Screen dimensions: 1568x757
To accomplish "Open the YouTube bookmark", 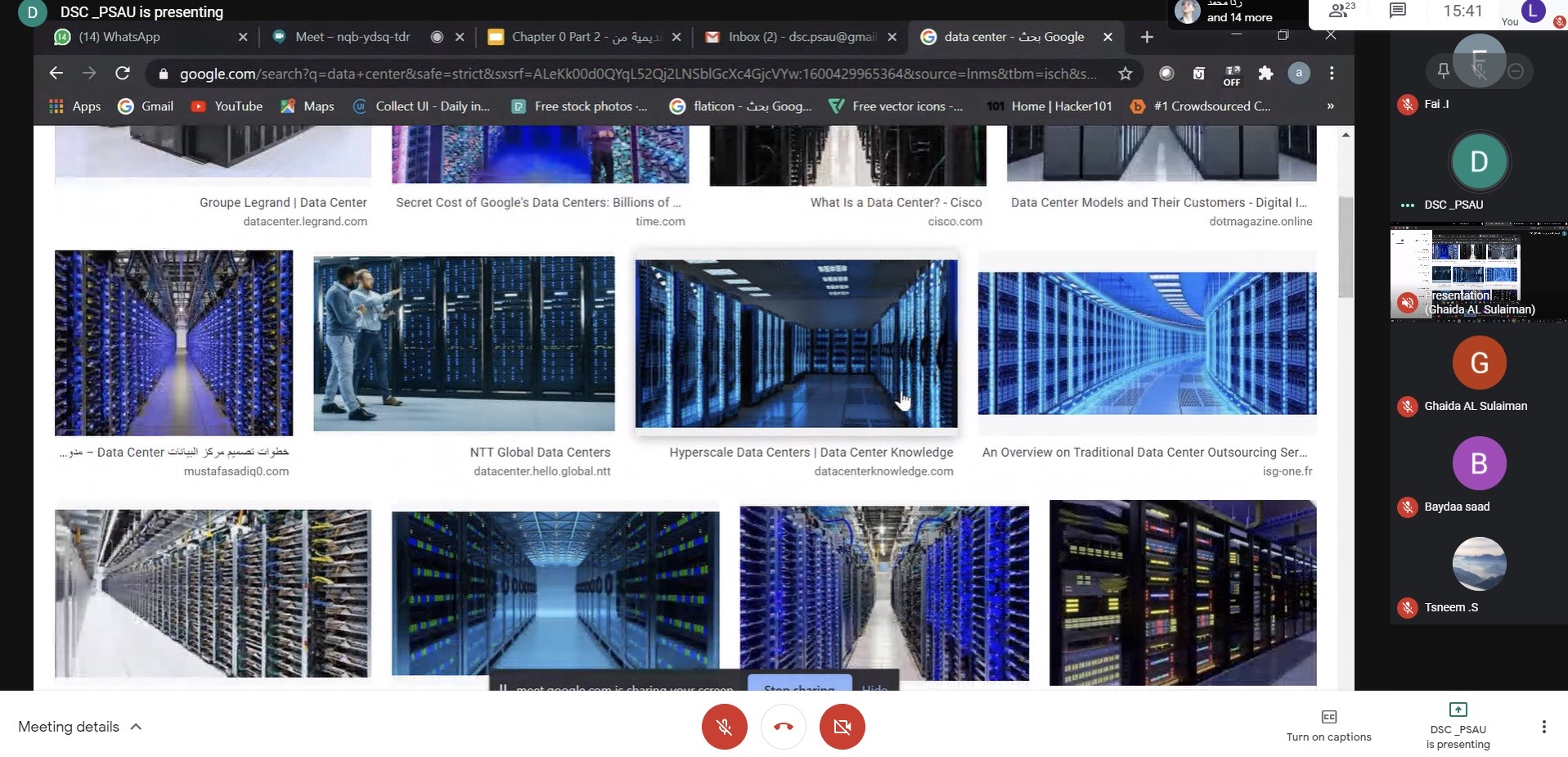I will pyautogui.click(x=227, y=106).
